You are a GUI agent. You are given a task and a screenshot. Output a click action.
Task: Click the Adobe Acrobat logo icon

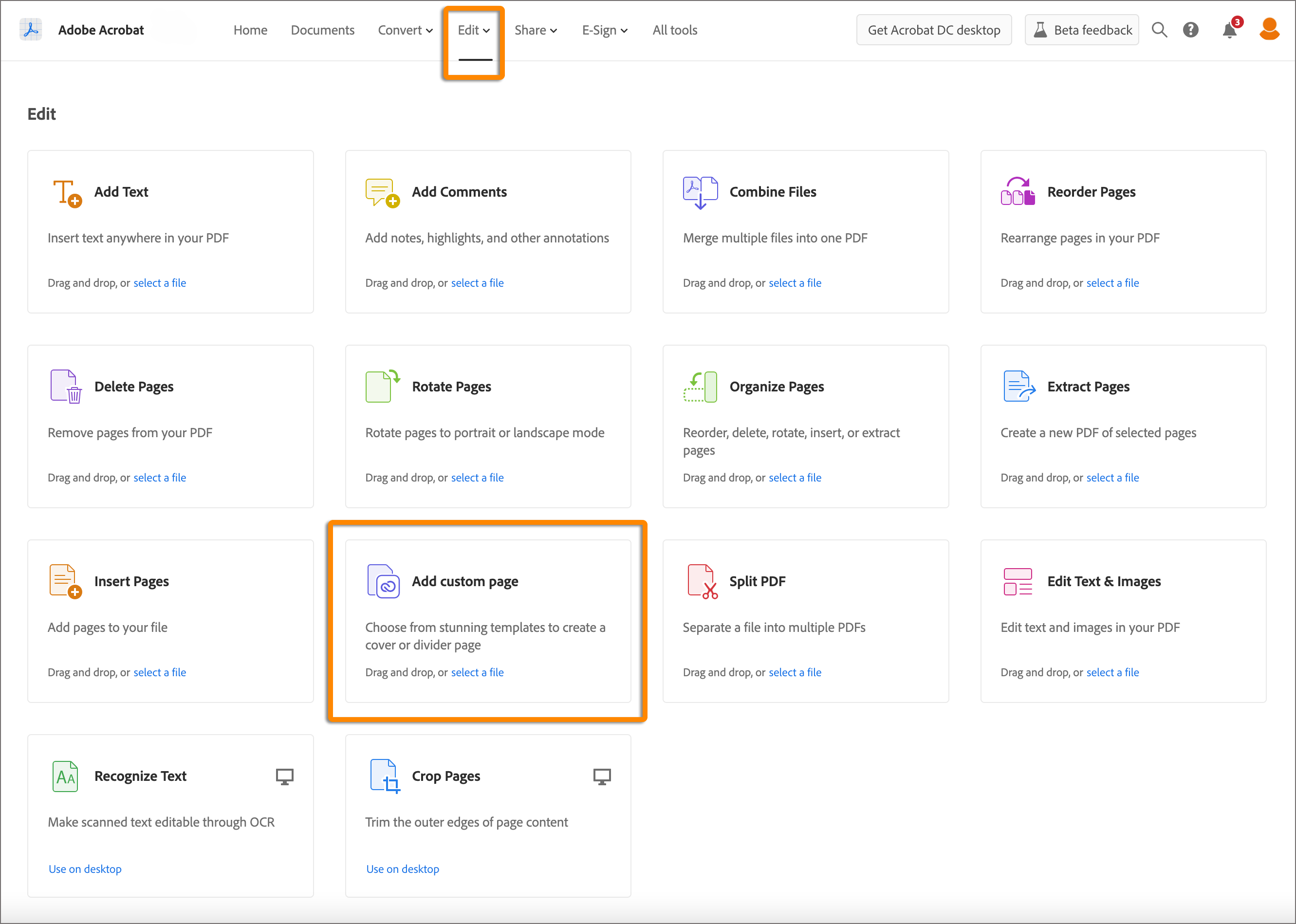(x=31, y=30)
